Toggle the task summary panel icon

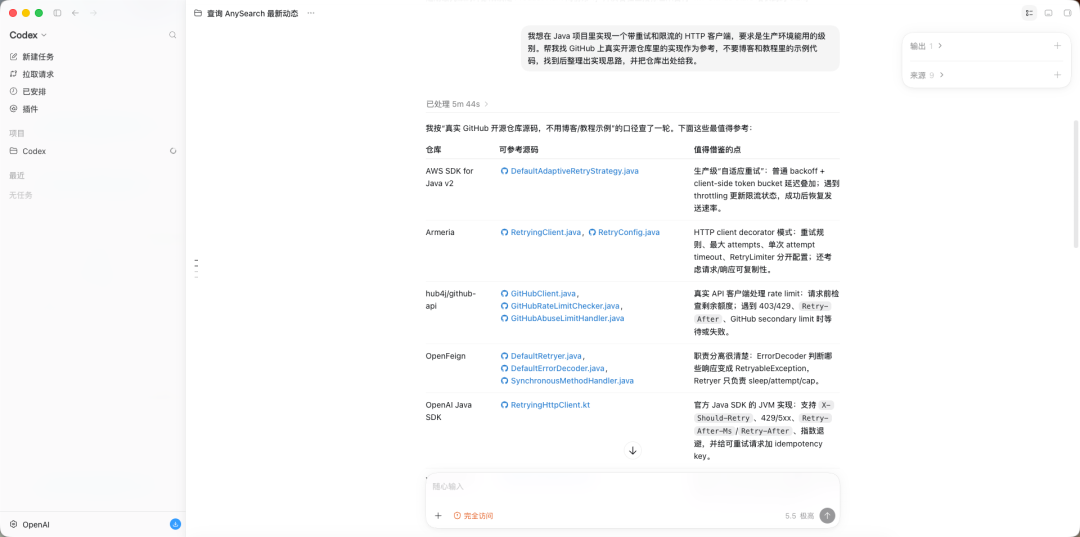point(1029,13)
